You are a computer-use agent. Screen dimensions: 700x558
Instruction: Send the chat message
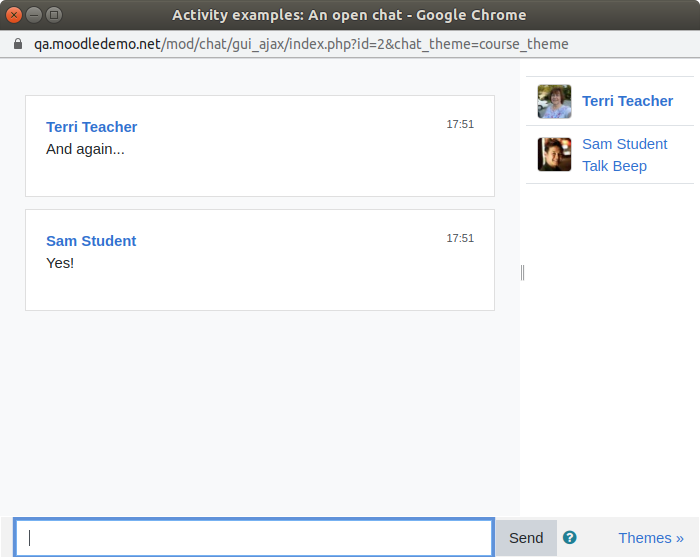[x=526, y=538]
